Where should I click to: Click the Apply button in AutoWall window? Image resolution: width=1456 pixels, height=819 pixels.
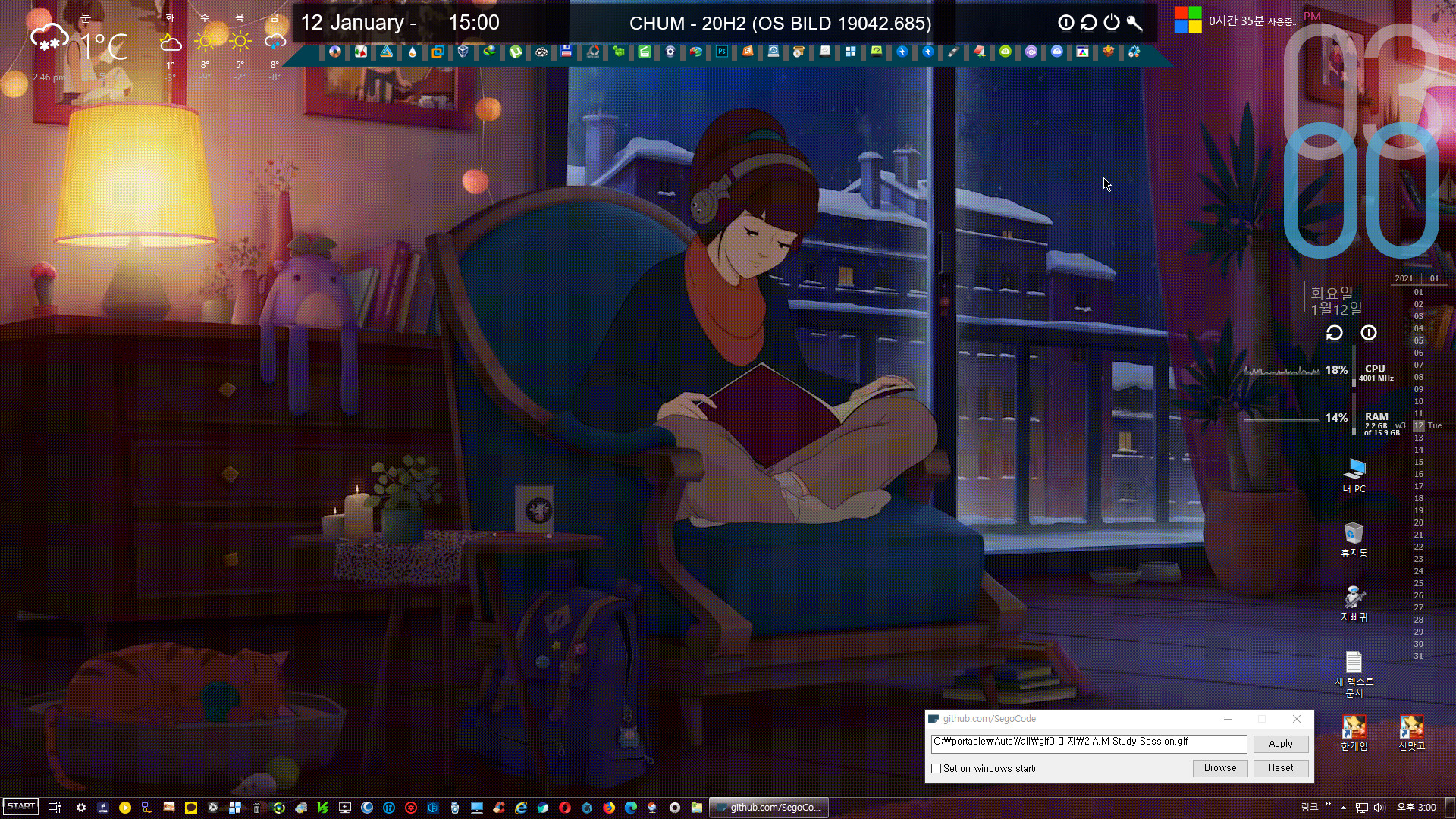[x=1281, y=744]
